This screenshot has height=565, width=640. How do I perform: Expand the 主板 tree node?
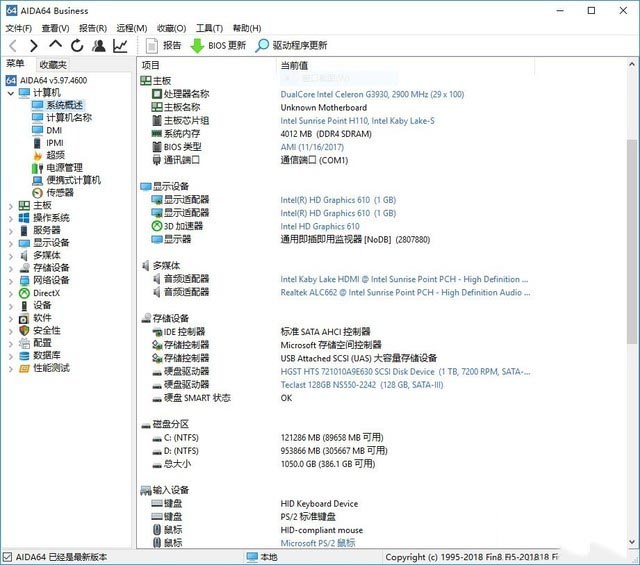pos(11,206)
